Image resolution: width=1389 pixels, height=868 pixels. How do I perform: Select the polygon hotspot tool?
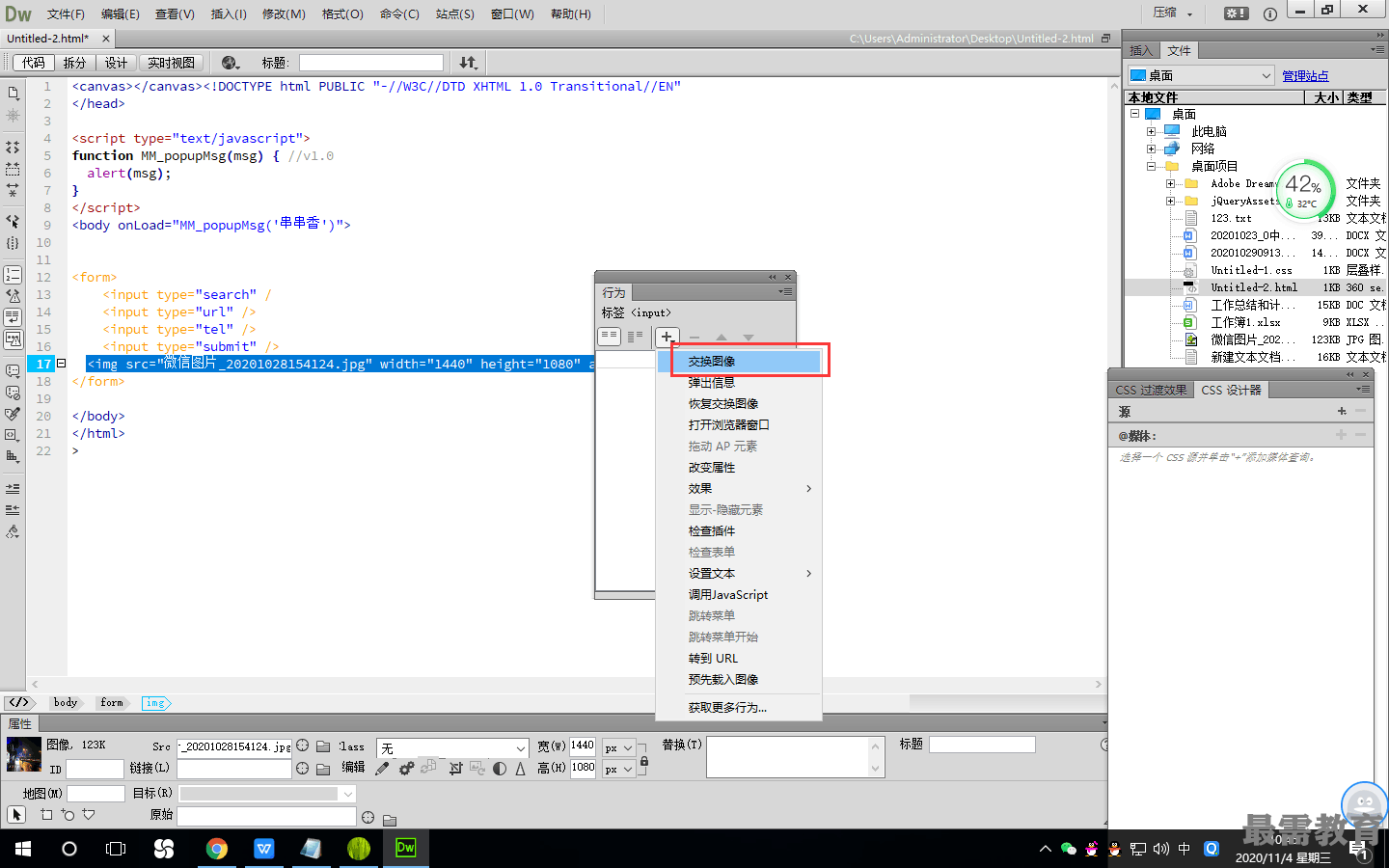tap(89, 815)
